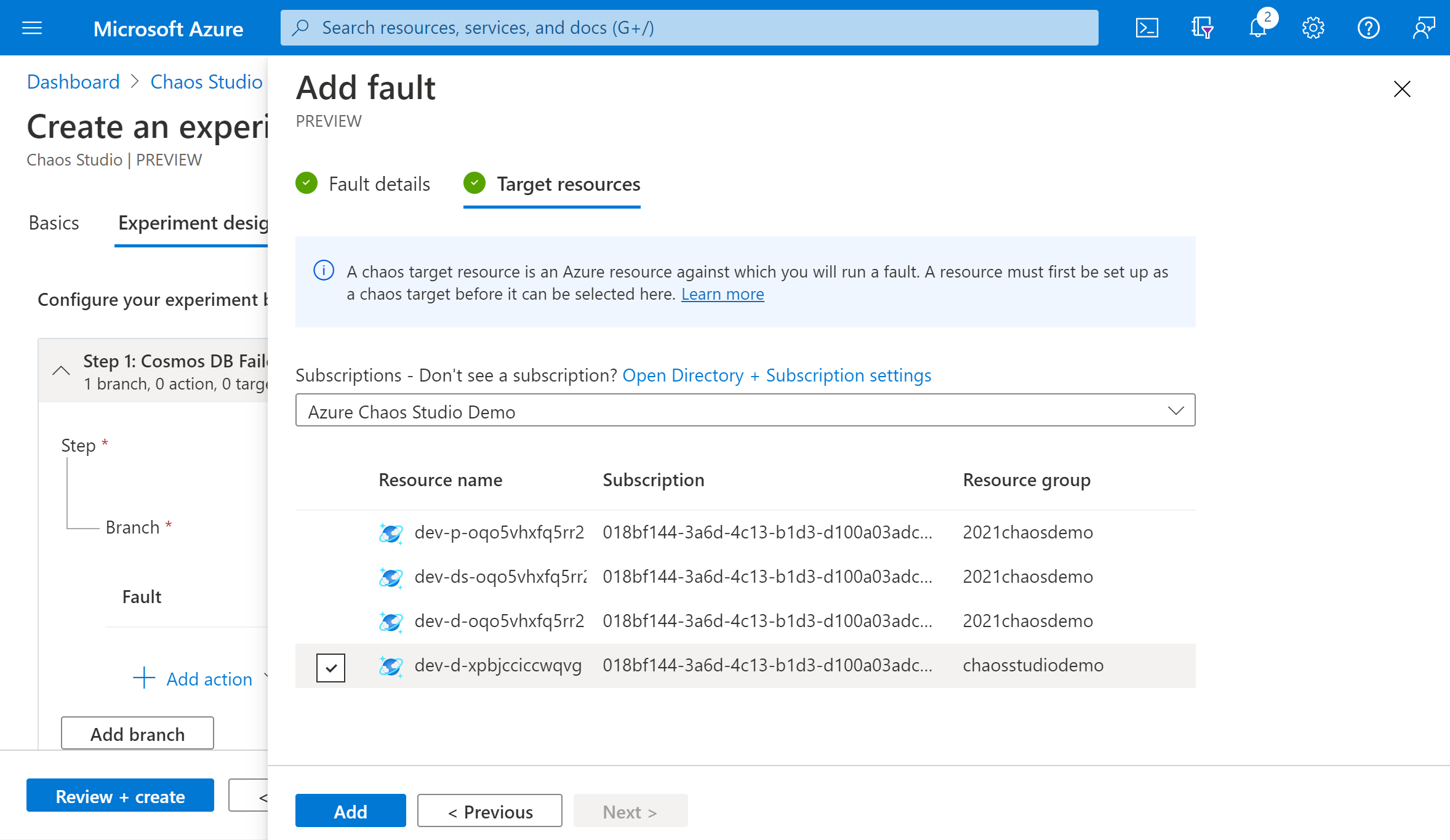The width and height of the screenshot is (1450, 840).
Task: Click the Azure feedback icon
Action: pyautogui.click(x=1421, y=27)
